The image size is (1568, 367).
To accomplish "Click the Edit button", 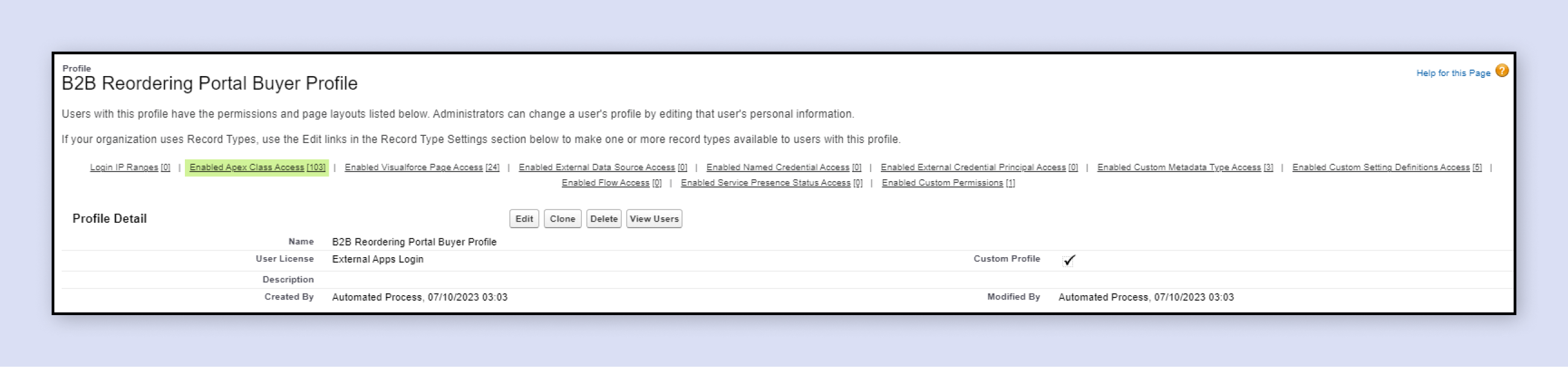I will (x=523, y=219).
